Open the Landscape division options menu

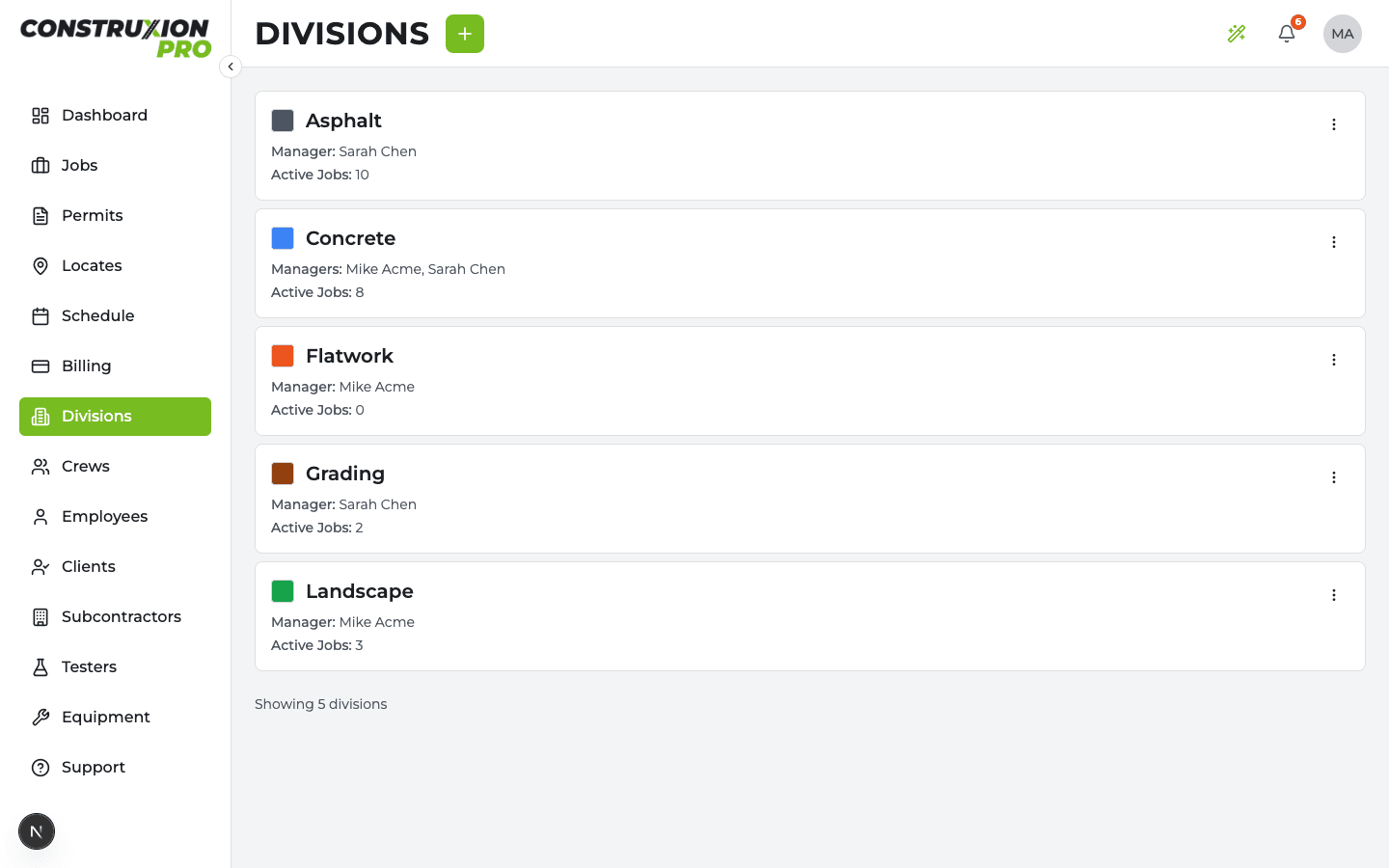pyautogui.click(x=1334, y=595)
